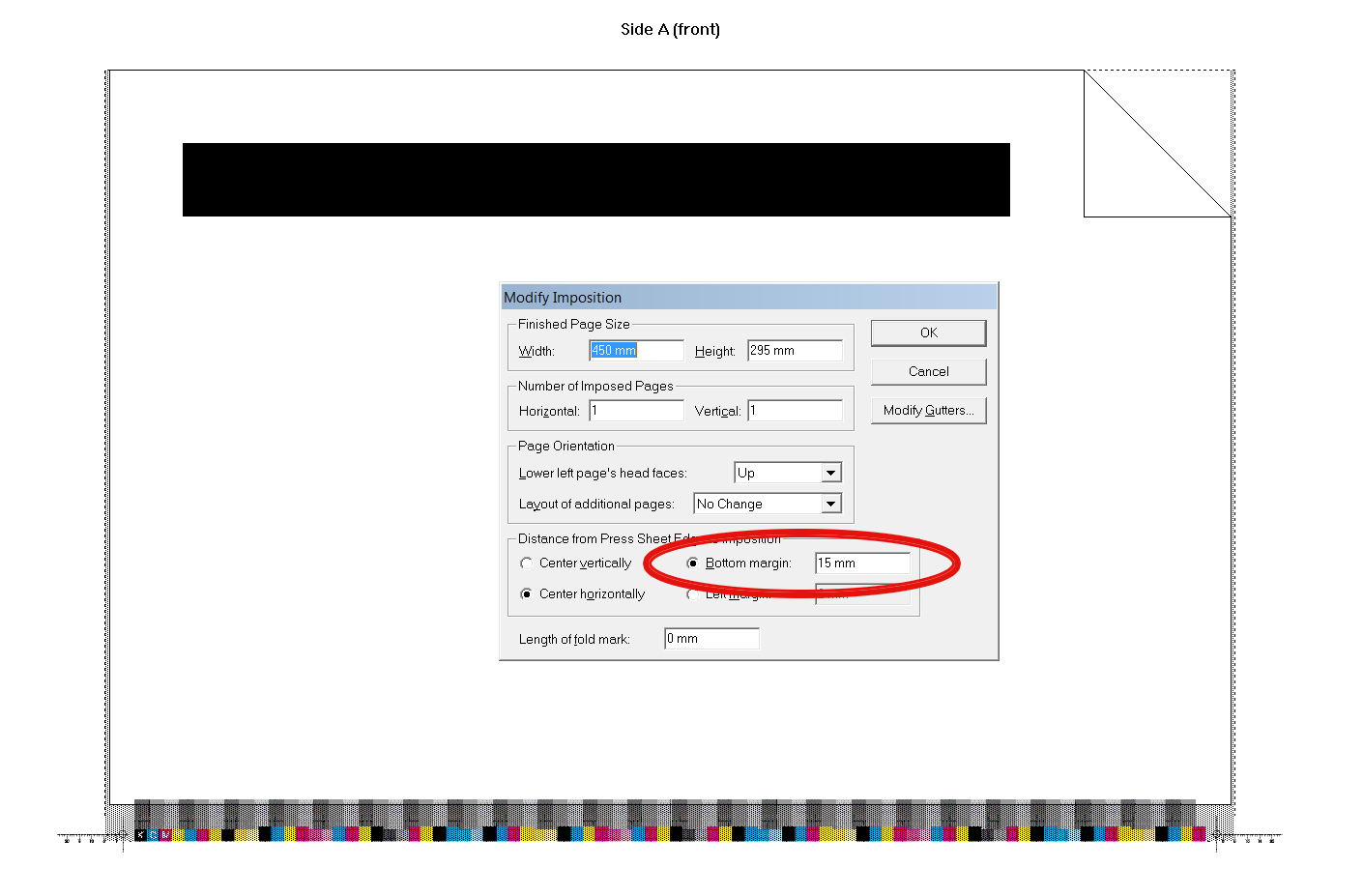Click the Width field showing 450 mm
The image size is (1363, 896).
(636, 350)
